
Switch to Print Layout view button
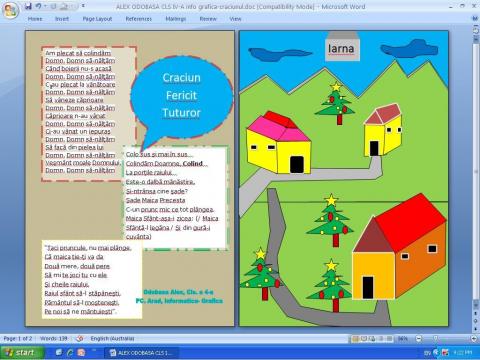tap(355, 339)
